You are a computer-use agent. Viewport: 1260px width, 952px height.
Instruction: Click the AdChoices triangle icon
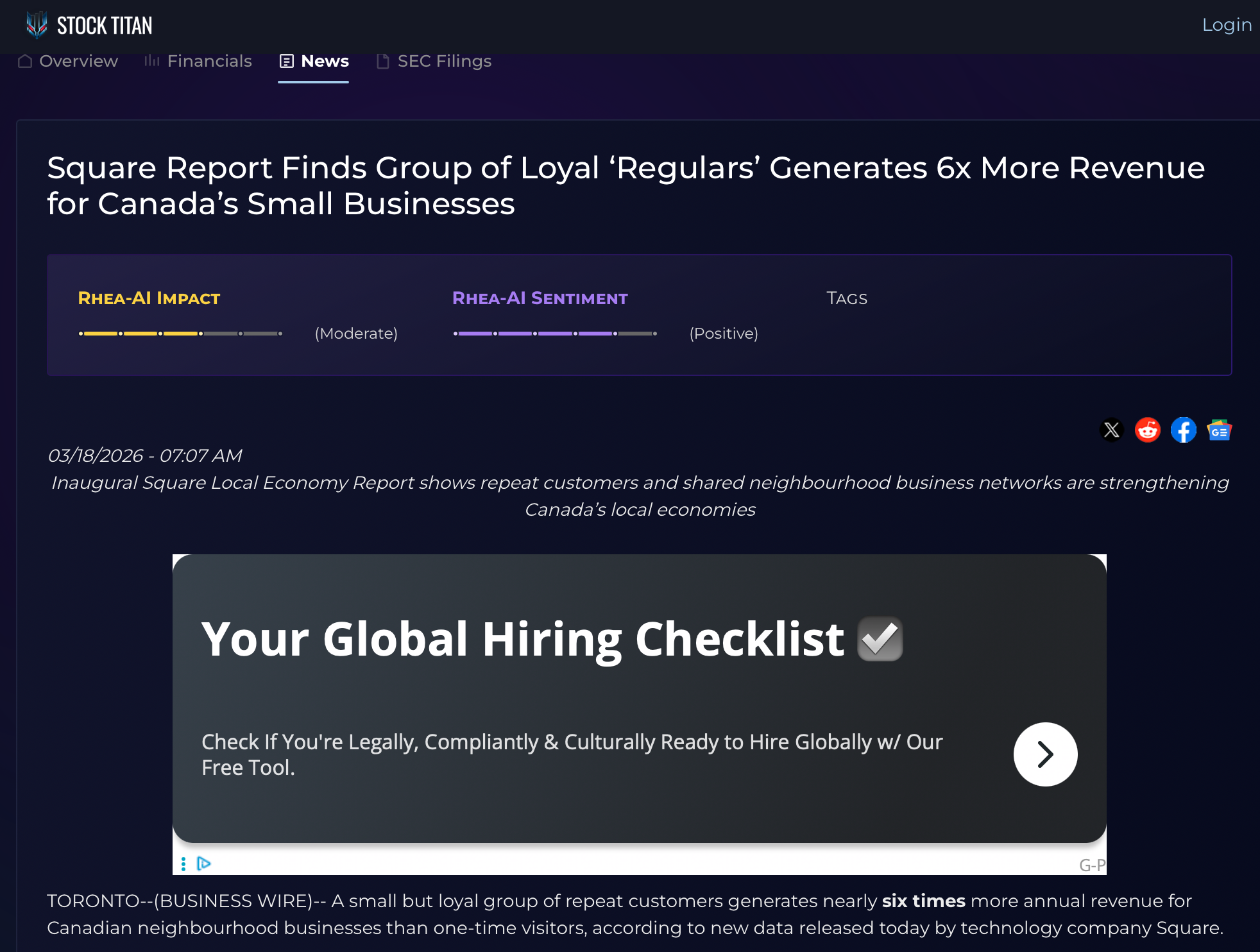(204, 863)
